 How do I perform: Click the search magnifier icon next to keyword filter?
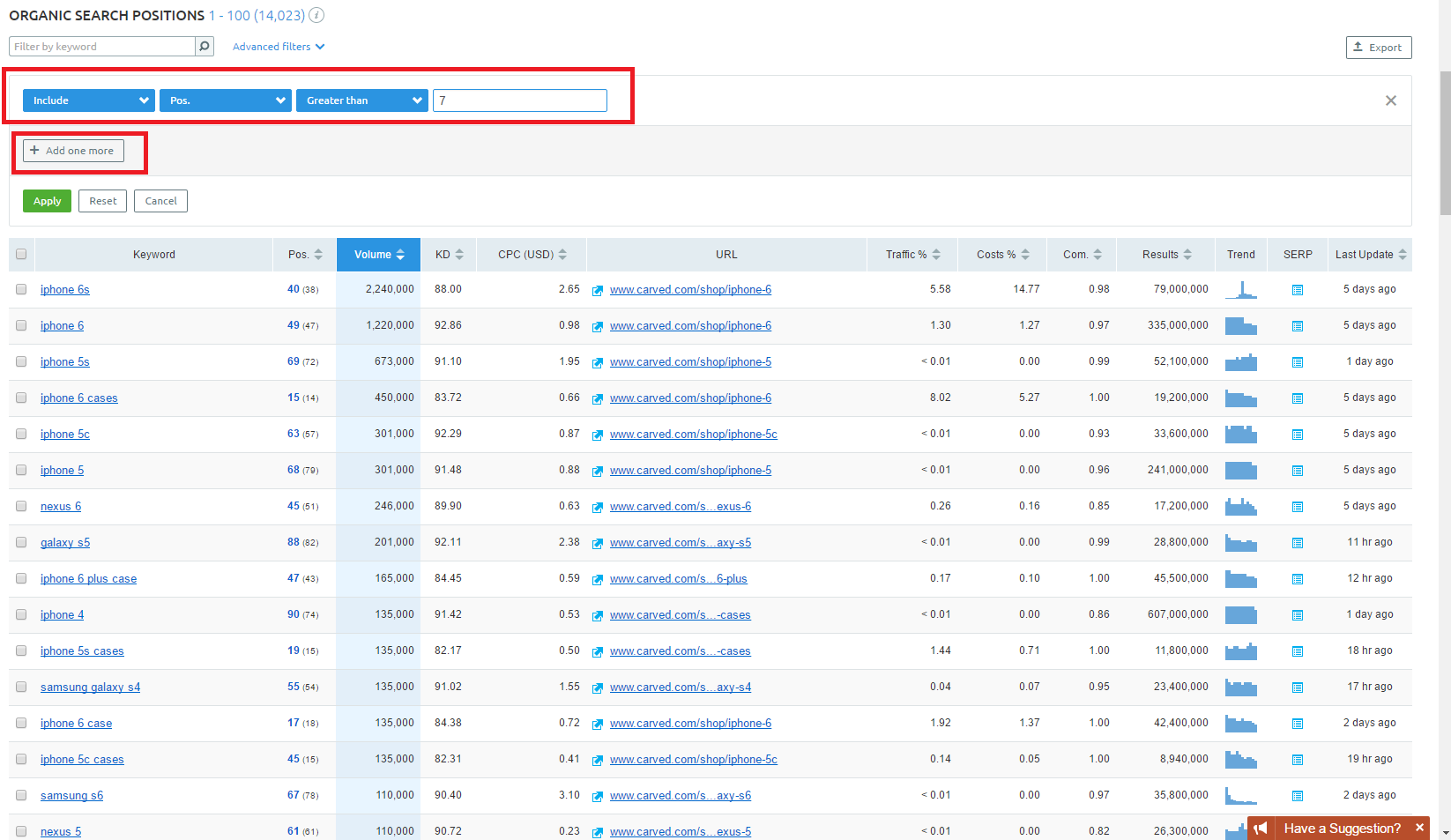coord(205,47)
